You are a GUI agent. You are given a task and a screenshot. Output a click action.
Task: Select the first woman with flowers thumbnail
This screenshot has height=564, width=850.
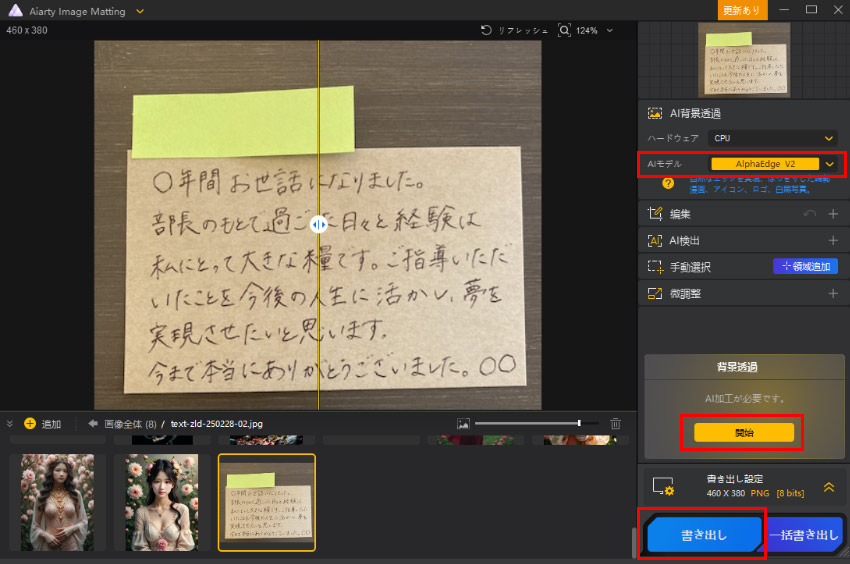coord(57,502)
